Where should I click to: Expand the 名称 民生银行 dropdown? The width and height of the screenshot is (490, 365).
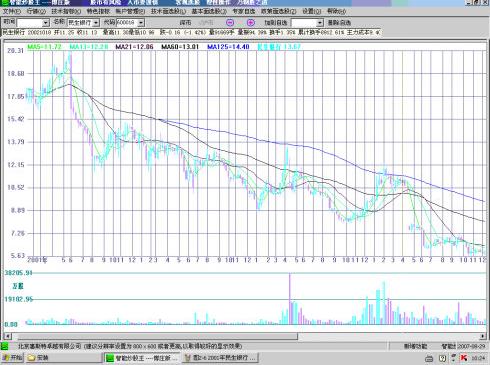[x=96, y=23]
